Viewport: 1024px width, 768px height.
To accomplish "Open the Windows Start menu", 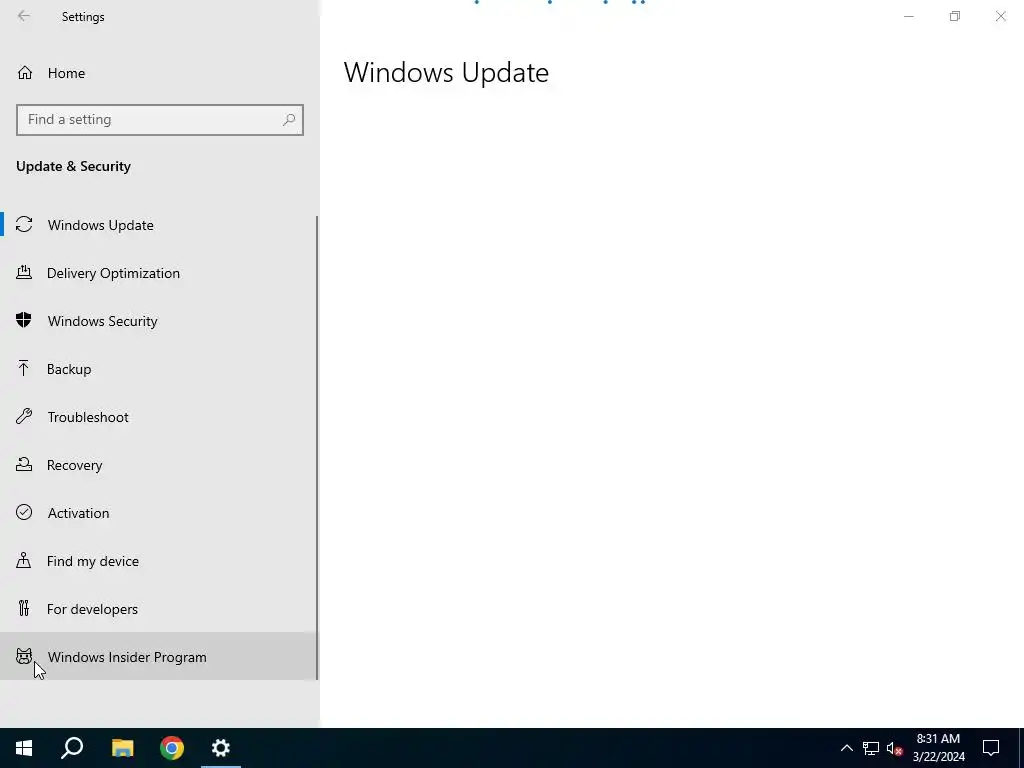I will (x=24, y=748).
